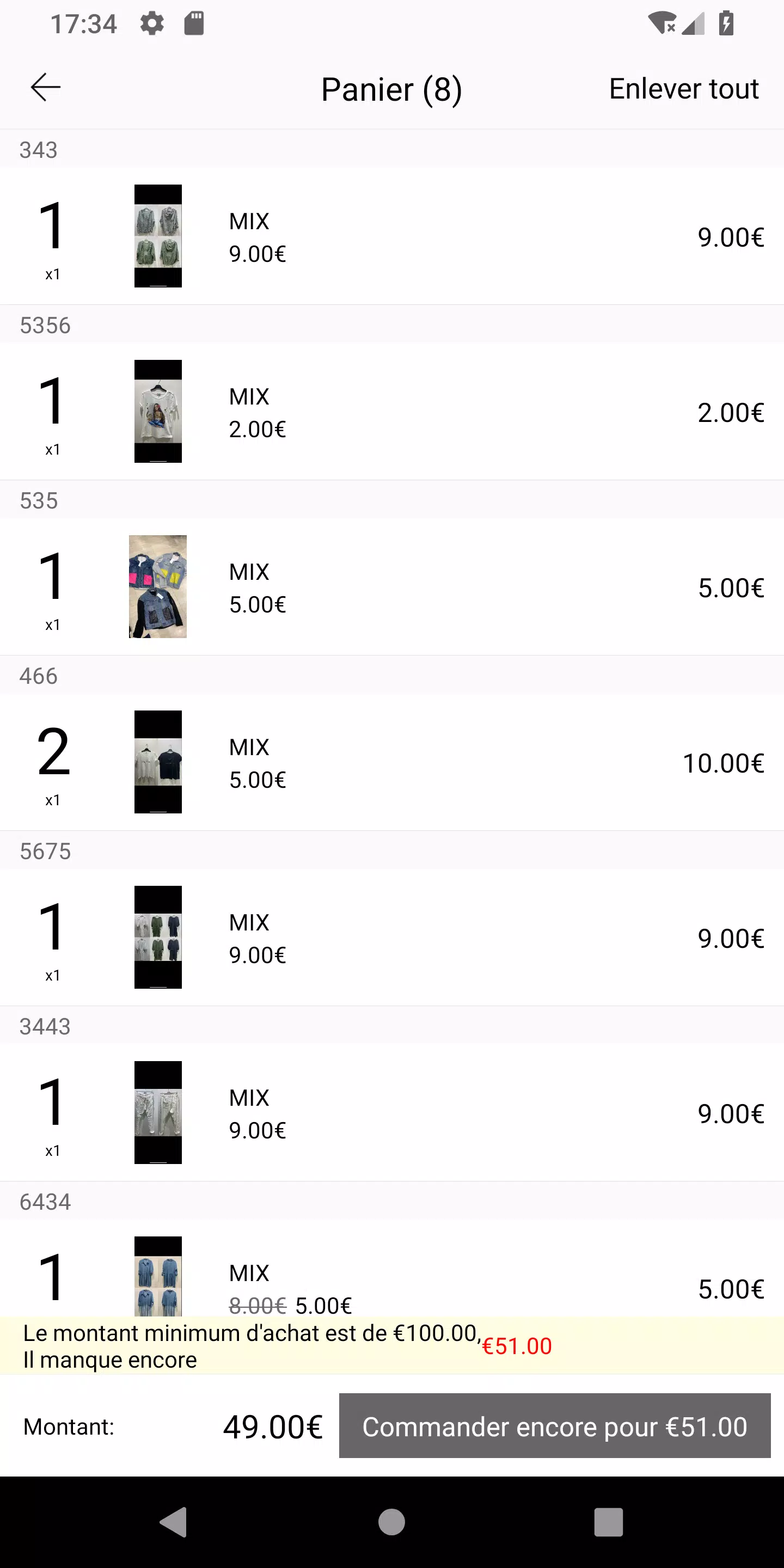View product 466 t-shirts thumbnail

click(158, 762)
